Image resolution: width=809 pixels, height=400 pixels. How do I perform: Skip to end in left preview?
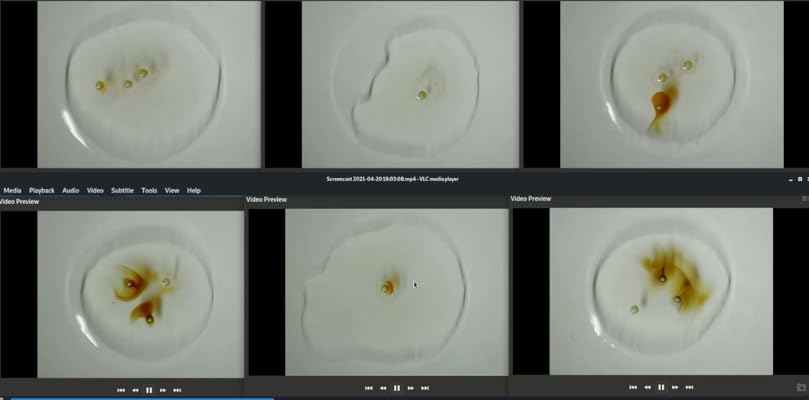[177, 390]
